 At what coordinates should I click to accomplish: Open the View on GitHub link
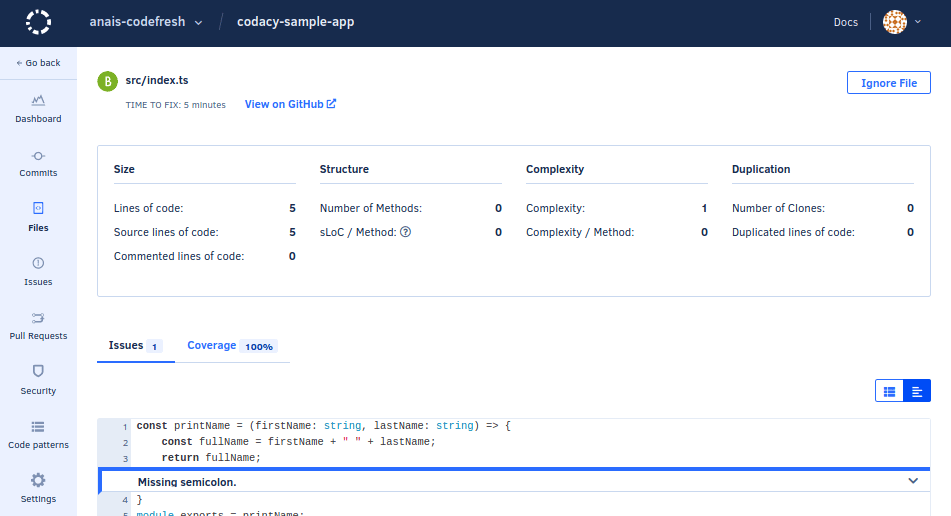coord(290,104)
